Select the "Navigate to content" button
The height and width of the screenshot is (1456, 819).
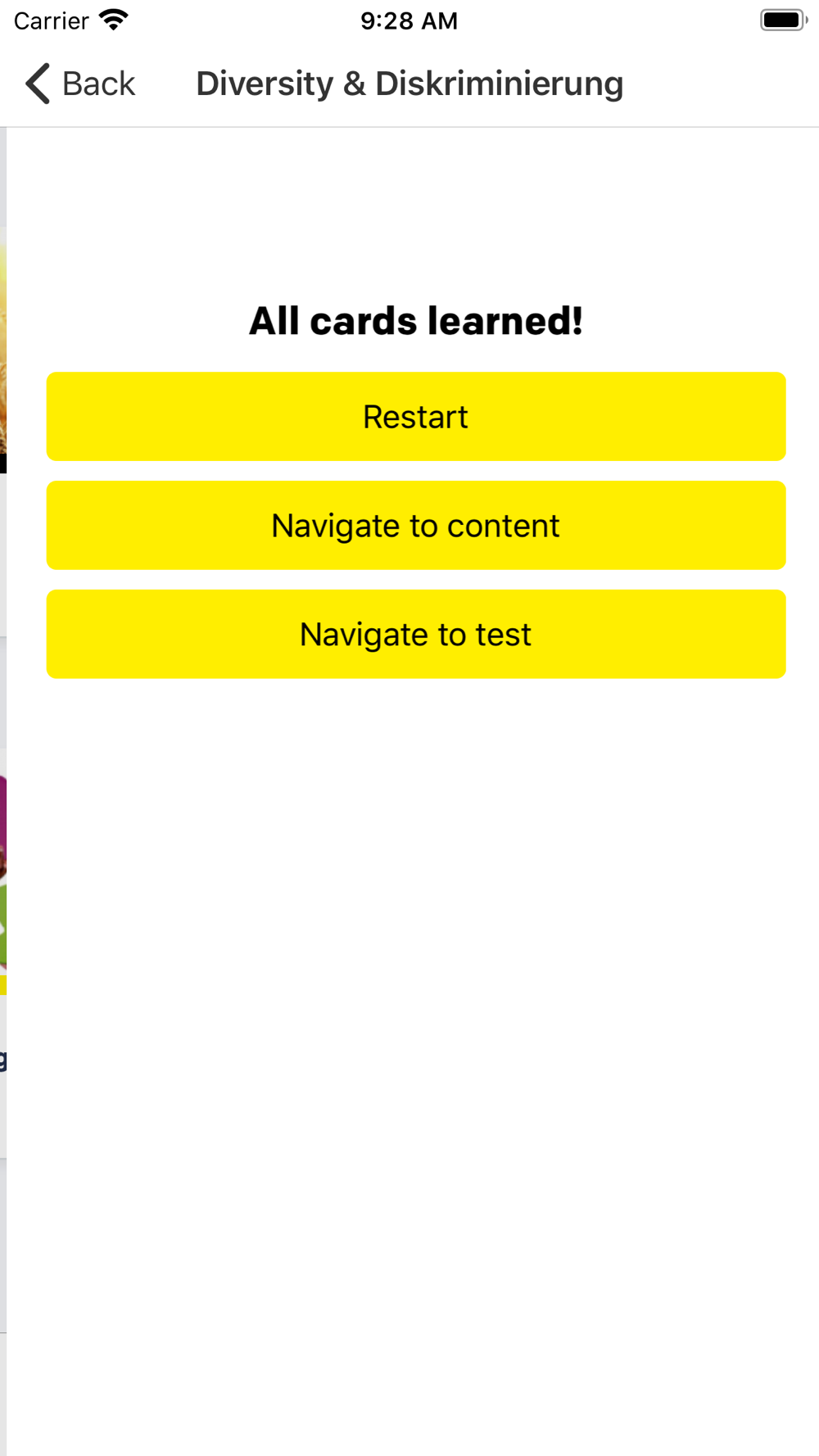(x=416, y=526)
